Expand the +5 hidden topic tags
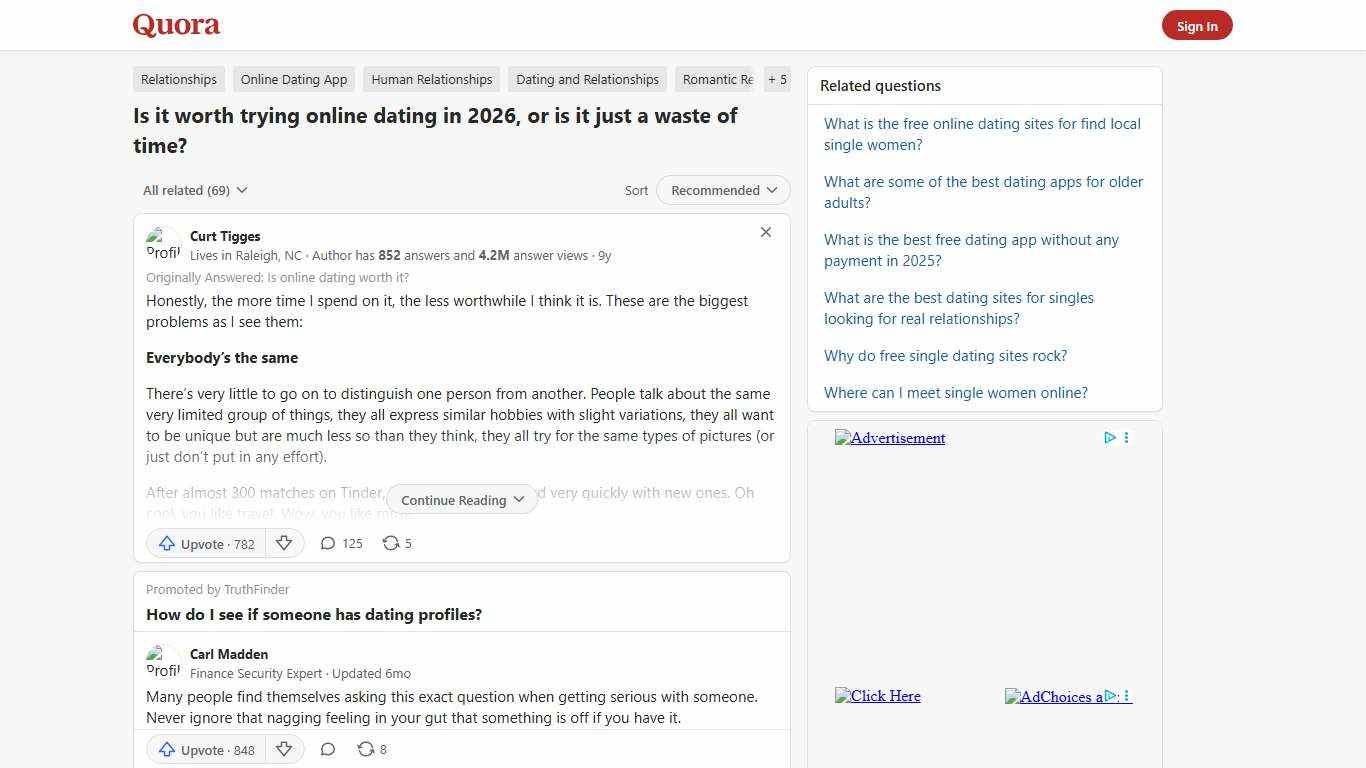This screenshot has height=768, width=1366. pos(777,79)
